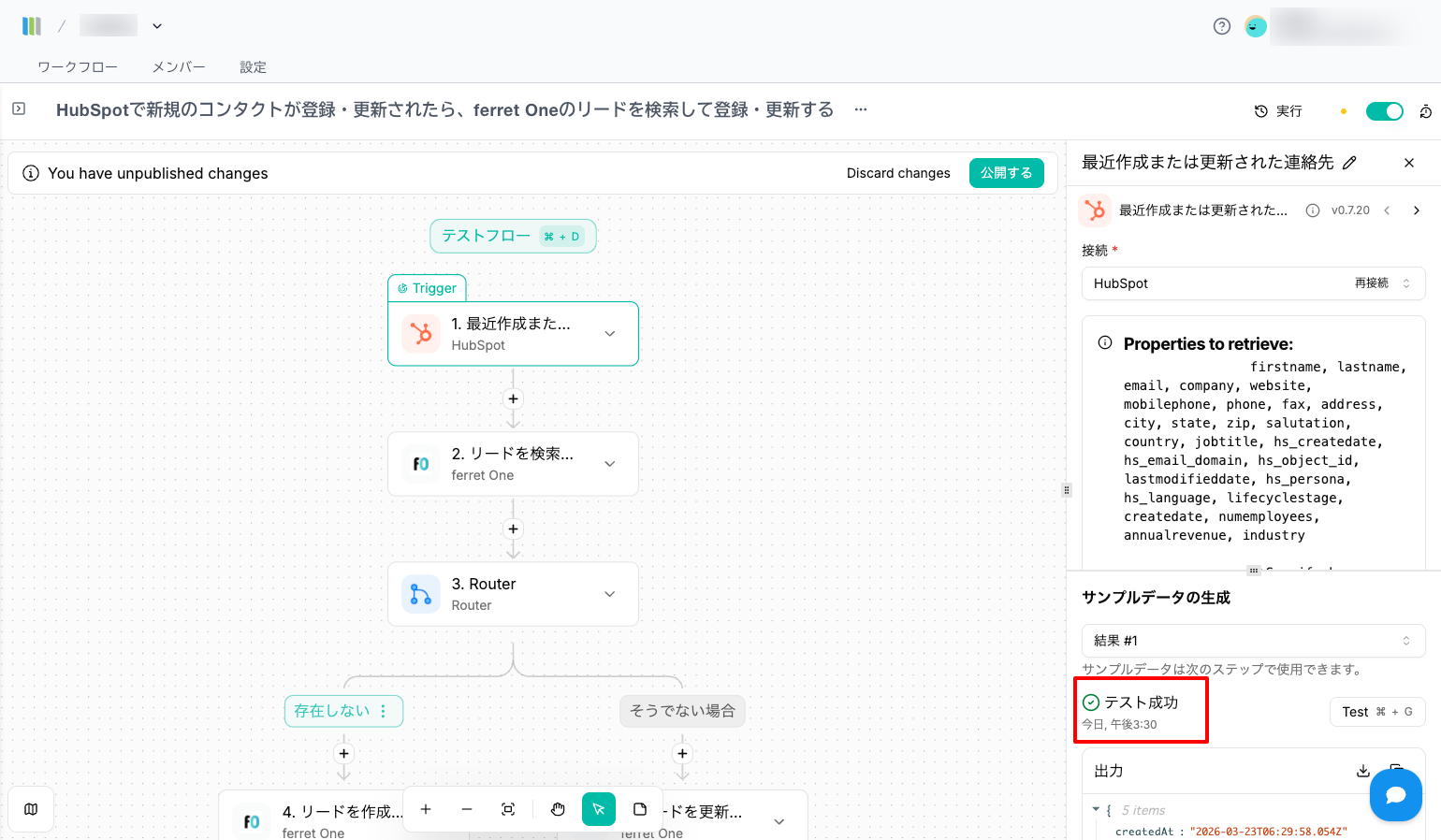Activate the pointer select mode button

tap(599, 809)
